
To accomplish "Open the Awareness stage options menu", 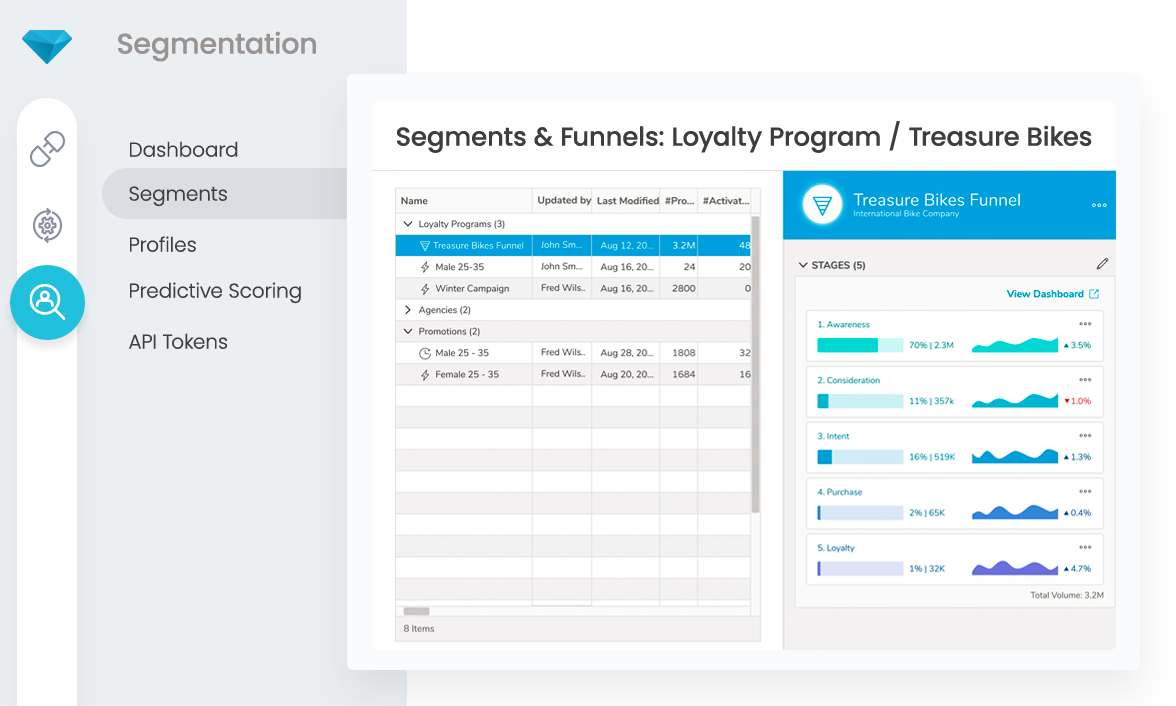I will [x=1085, y=324].
